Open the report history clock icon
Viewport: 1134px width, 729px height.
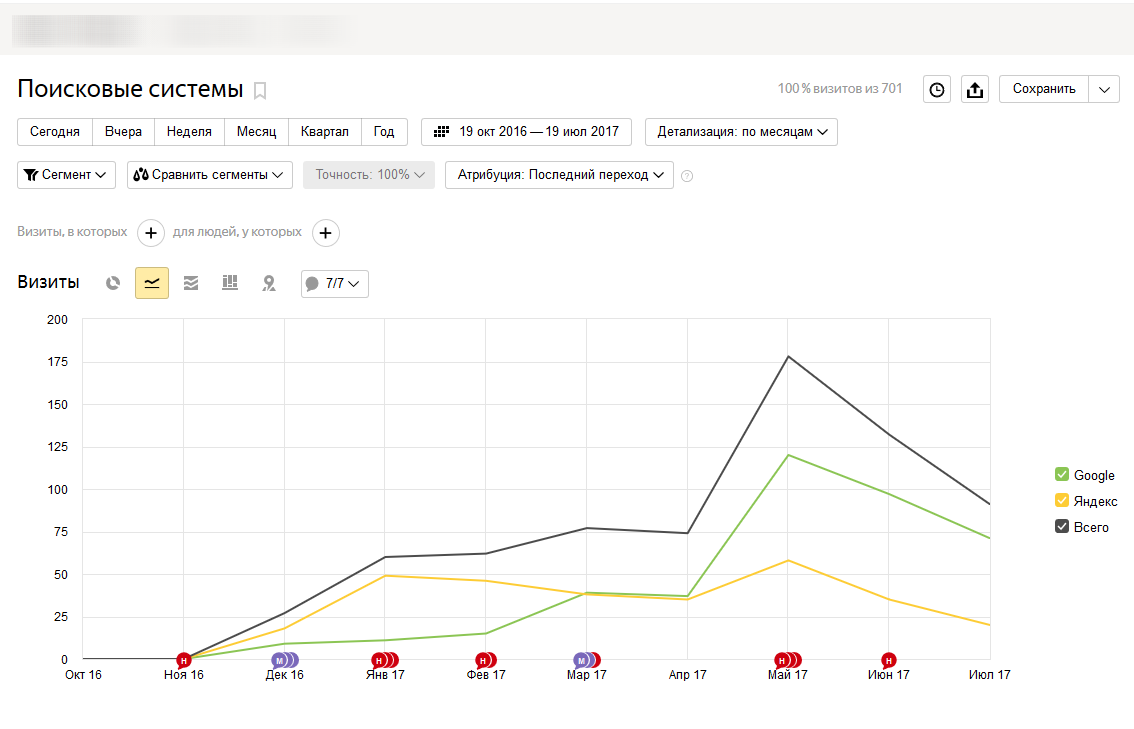click(936, 89)
